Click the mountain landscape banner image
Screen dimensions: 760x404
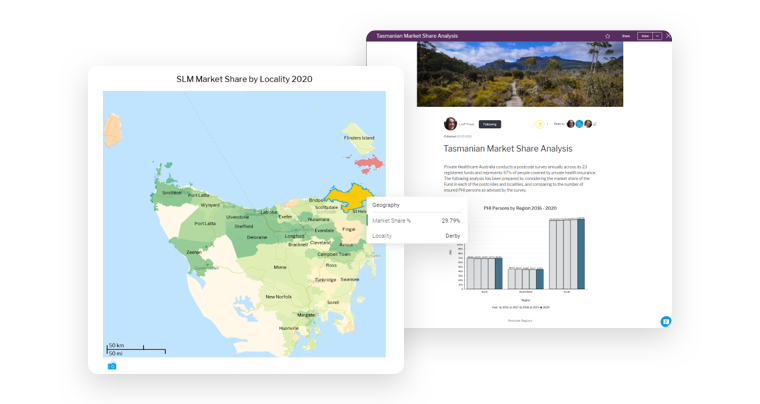coord(519,73)
